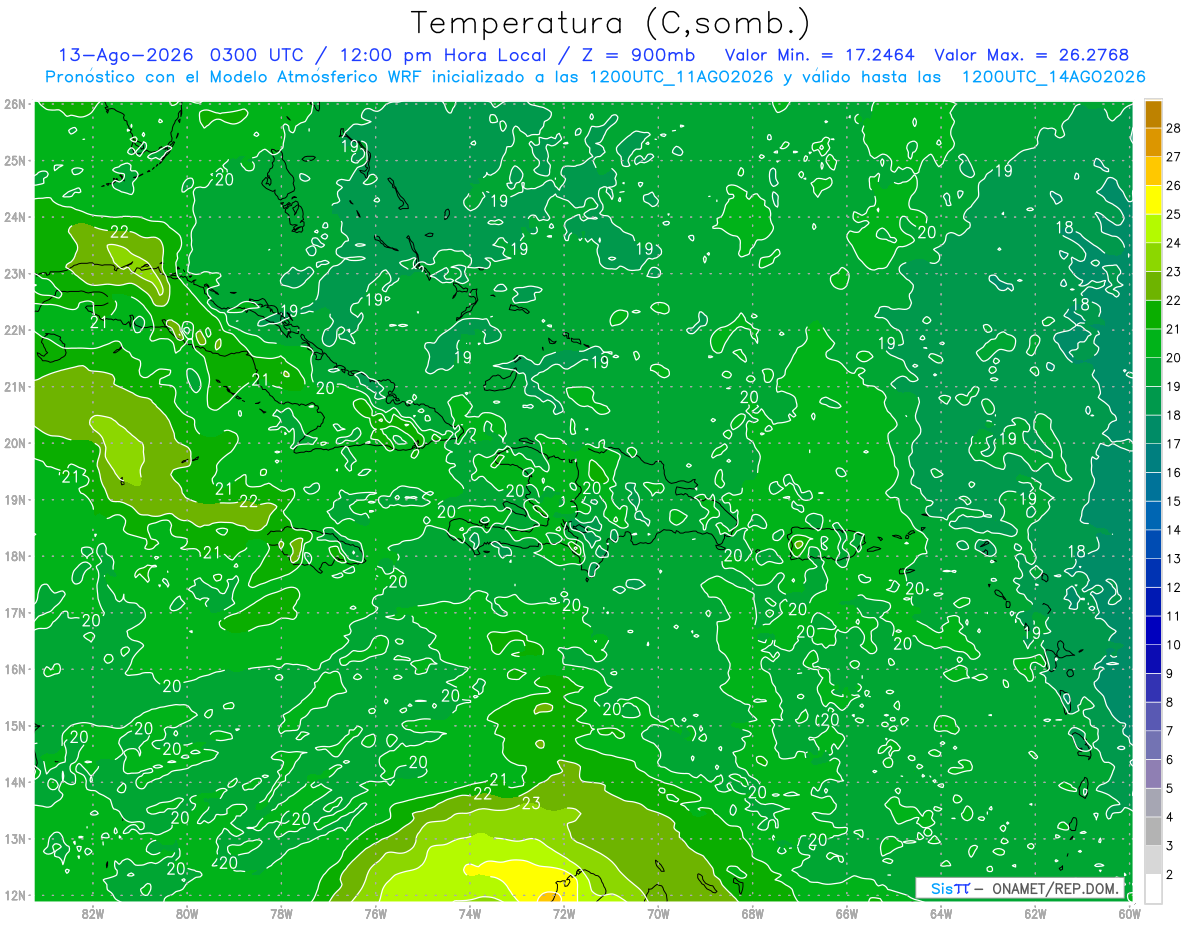Click the colorbar label "9"
This screenshot has height=927, width=1200.
point(1170,673)
